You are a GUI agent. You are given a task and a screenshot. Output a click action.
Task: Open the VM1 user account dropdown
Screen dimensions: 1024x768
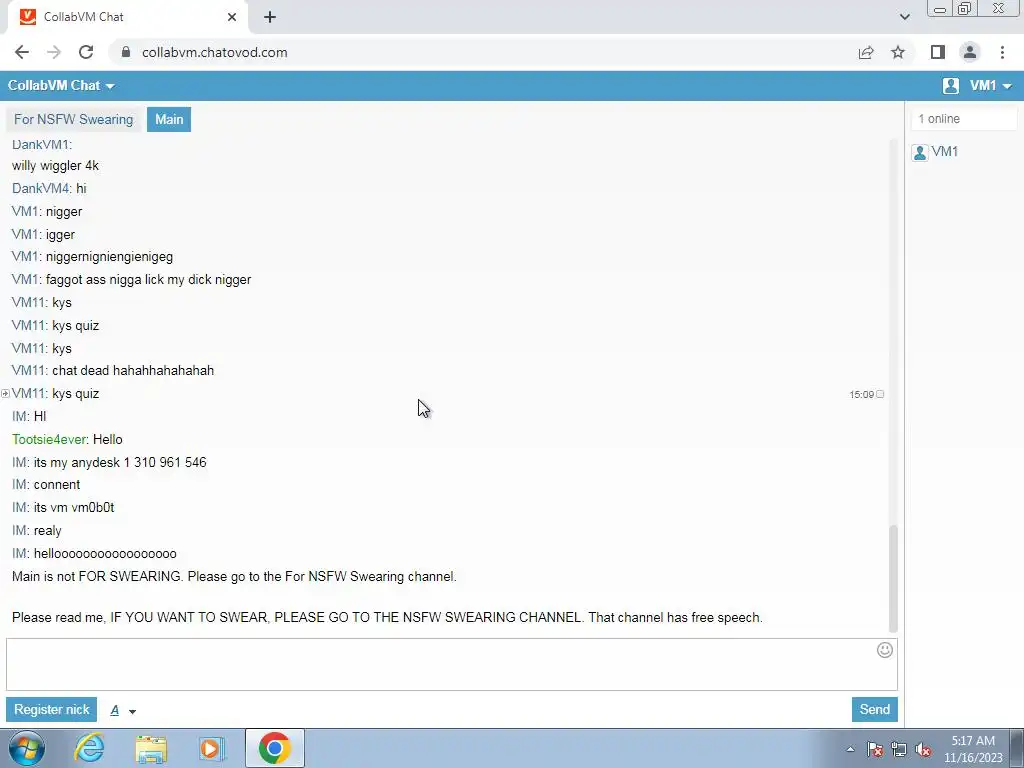click(990, 86)
